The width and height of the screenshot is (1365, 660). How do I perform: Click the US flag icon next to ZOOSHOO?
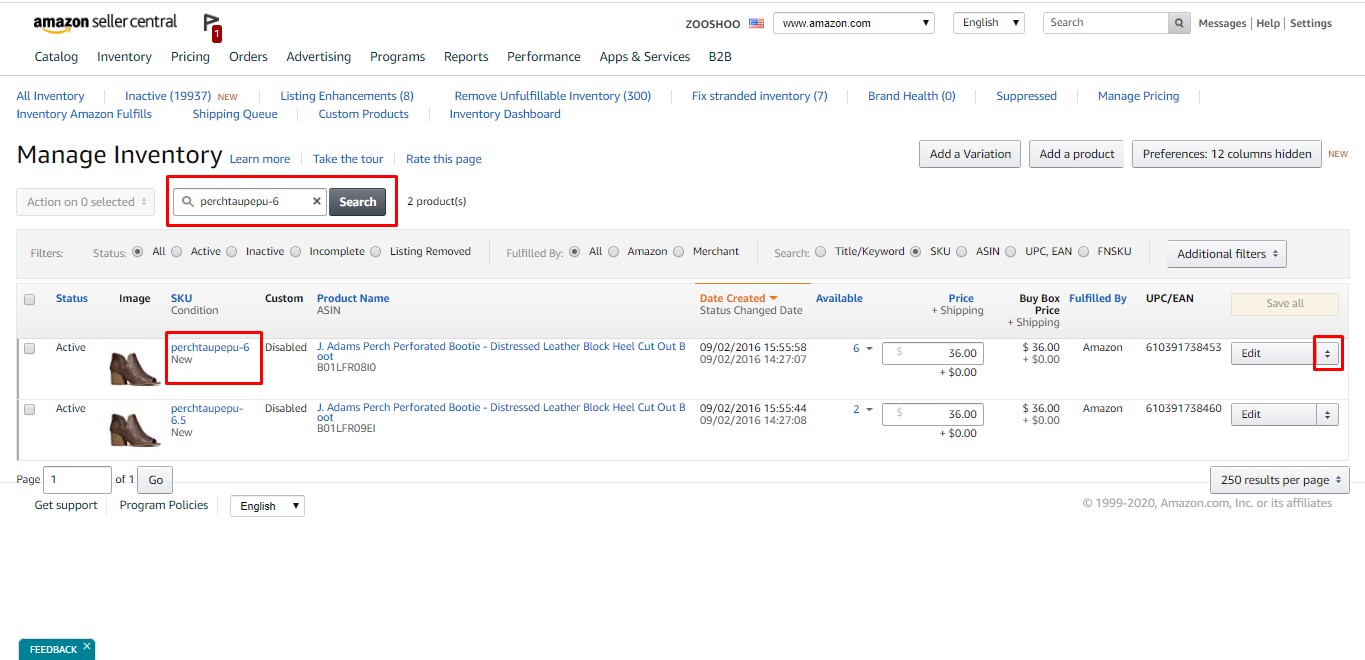[x=756, y=23]
